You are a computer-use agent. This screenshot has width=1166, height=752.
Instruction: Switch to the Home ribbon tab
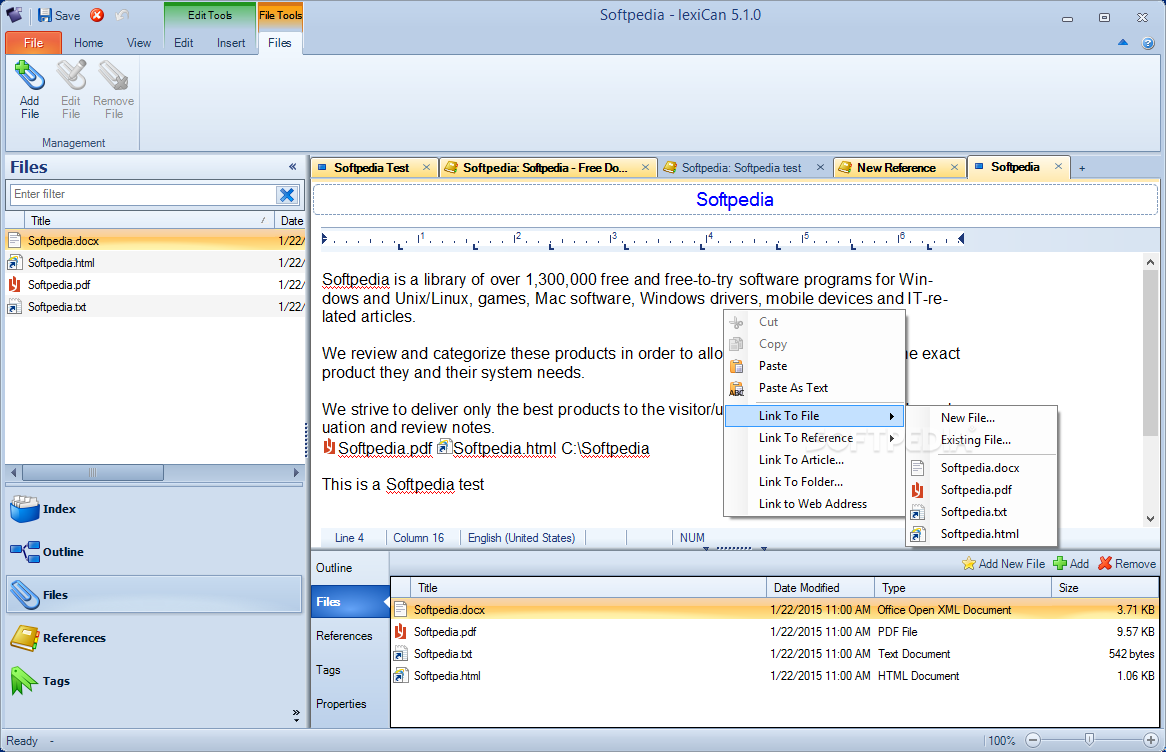88,43
